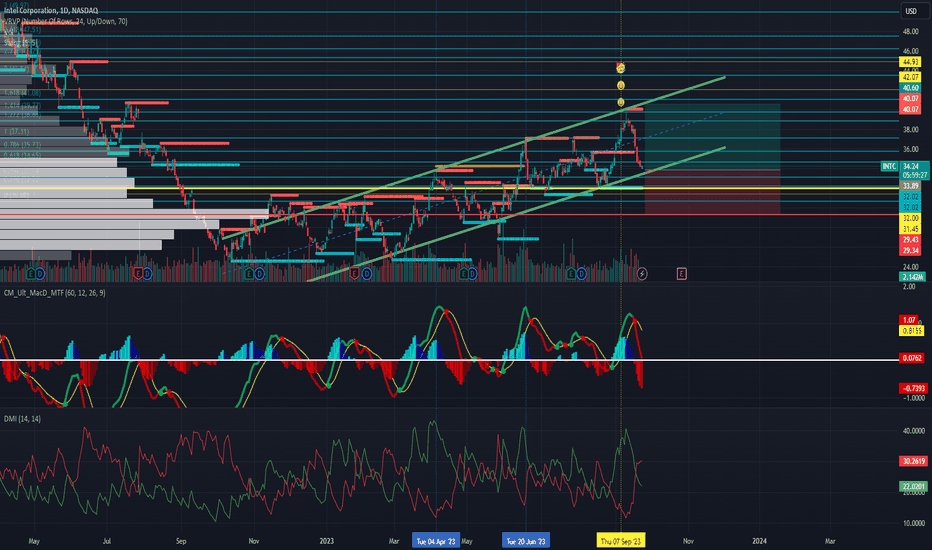Click the 38.00 price axis label

pyautogui.click(x=911, y=130)
